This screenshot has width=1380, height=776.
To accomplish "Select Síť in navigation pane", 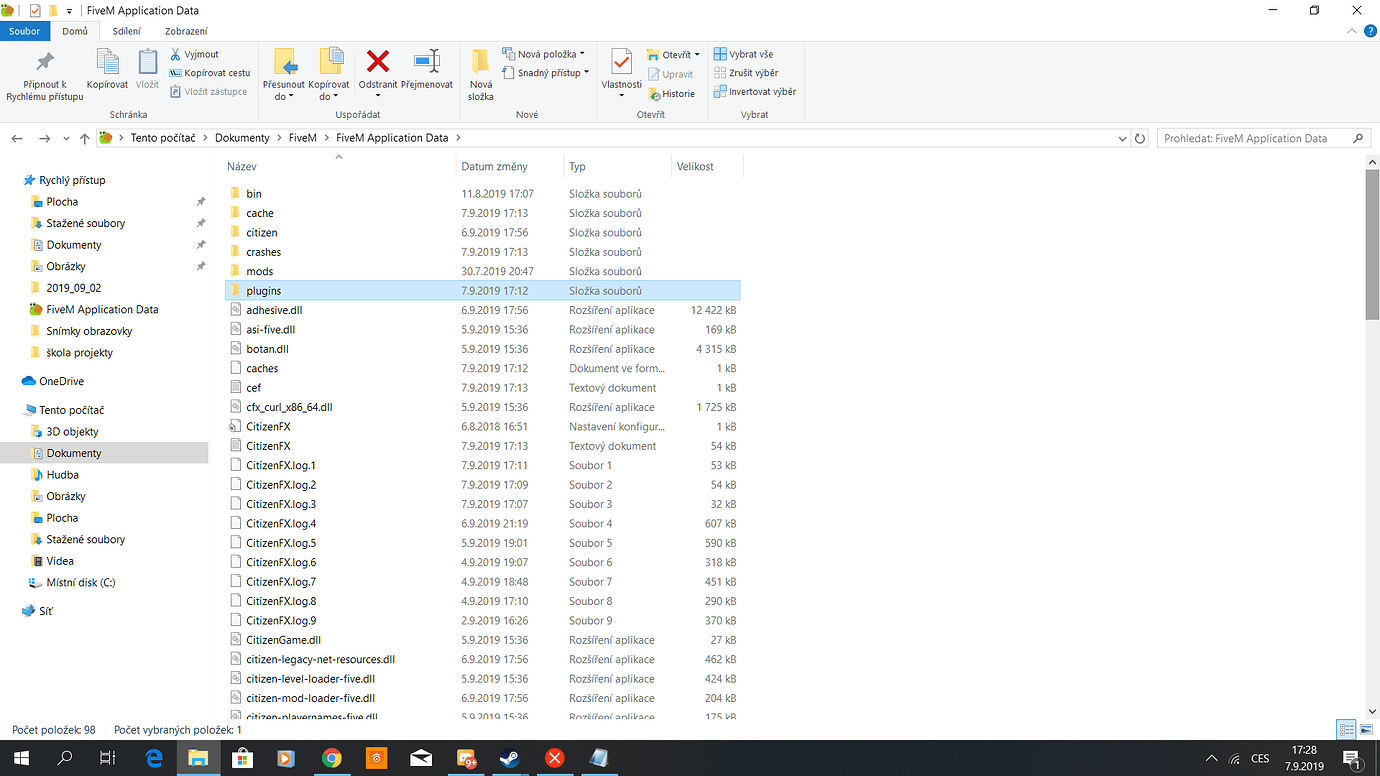I will (x=46, y=611).
